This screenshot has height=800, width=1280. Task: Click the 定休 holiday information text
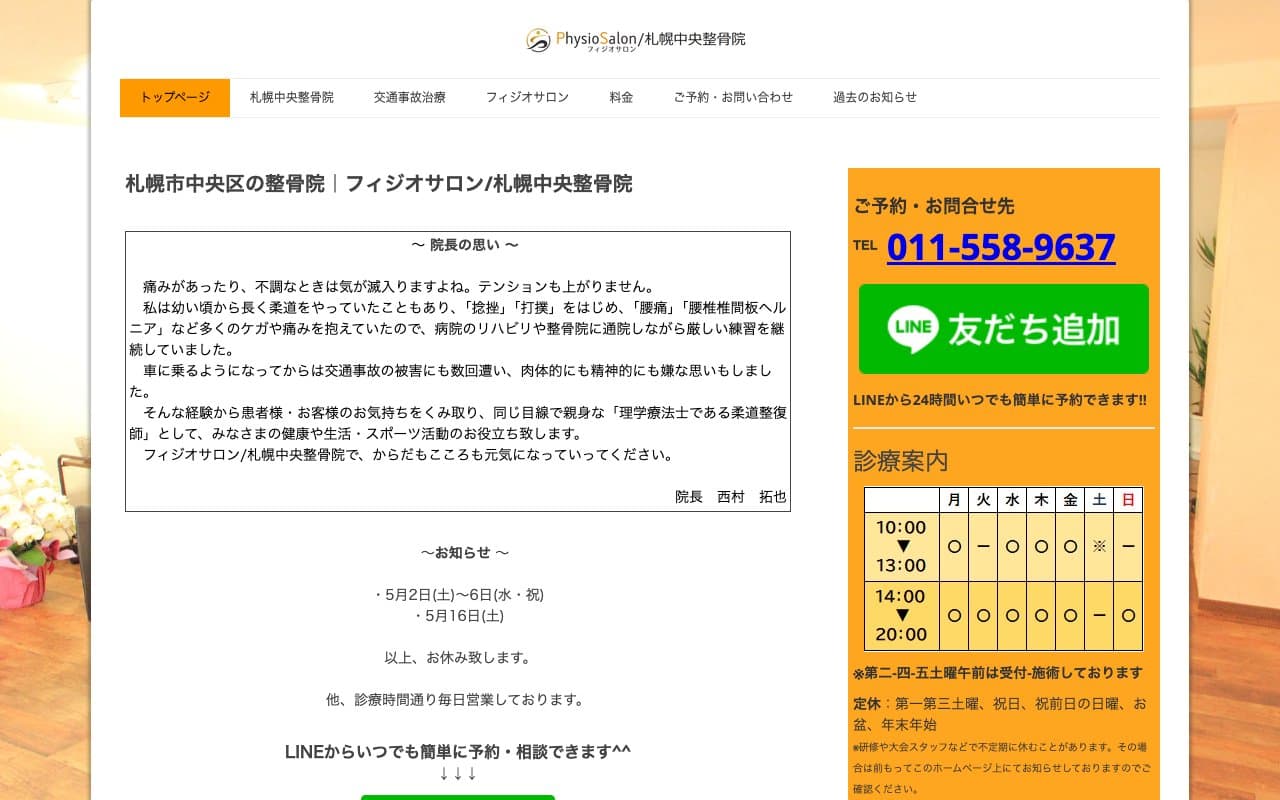pos(1000,715)
